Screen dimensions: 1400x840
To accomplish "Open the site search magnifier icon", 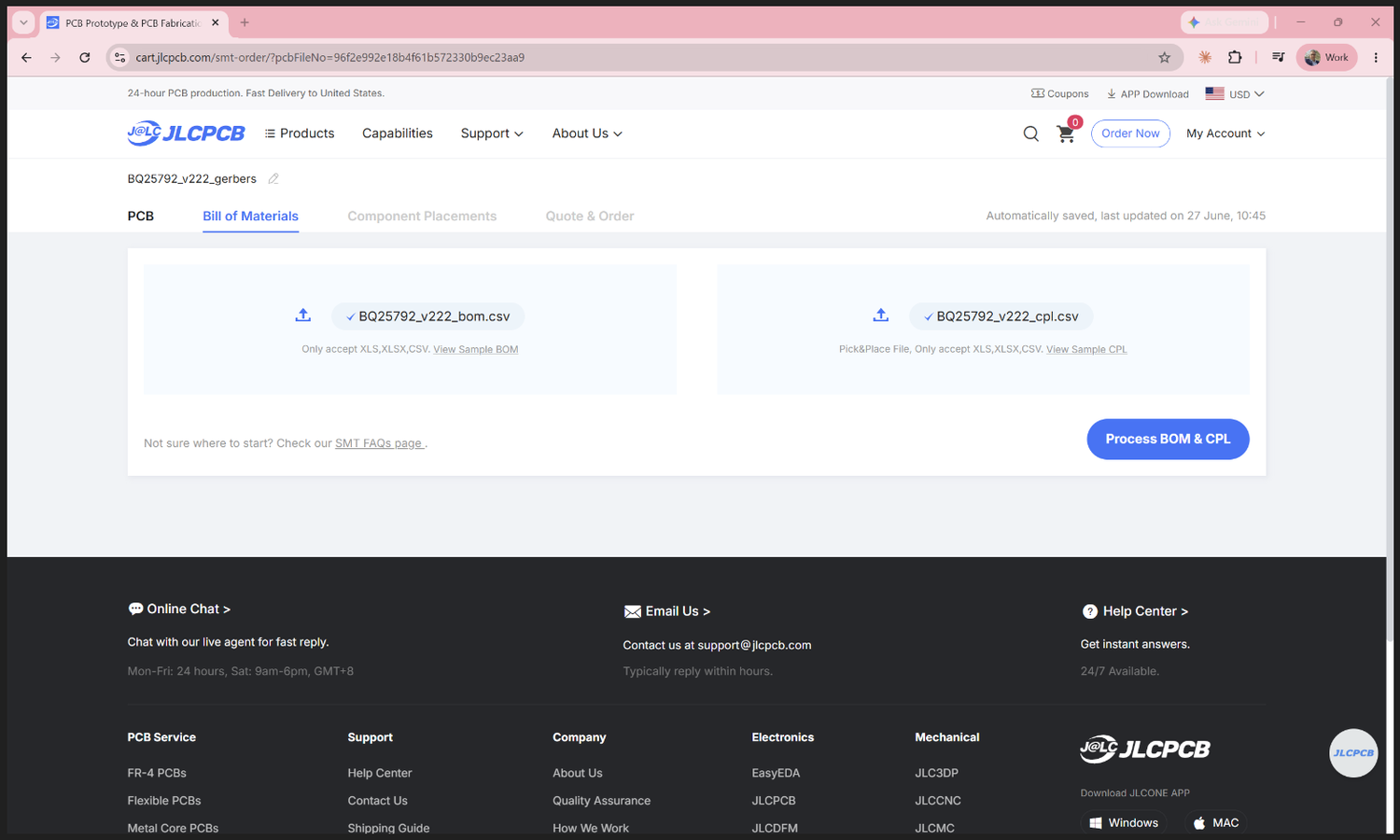I will 1030,133.
